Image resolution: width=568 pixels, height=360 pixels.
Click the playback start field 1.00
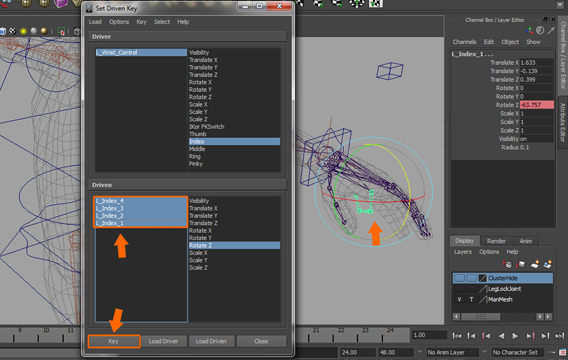point(429,335)
